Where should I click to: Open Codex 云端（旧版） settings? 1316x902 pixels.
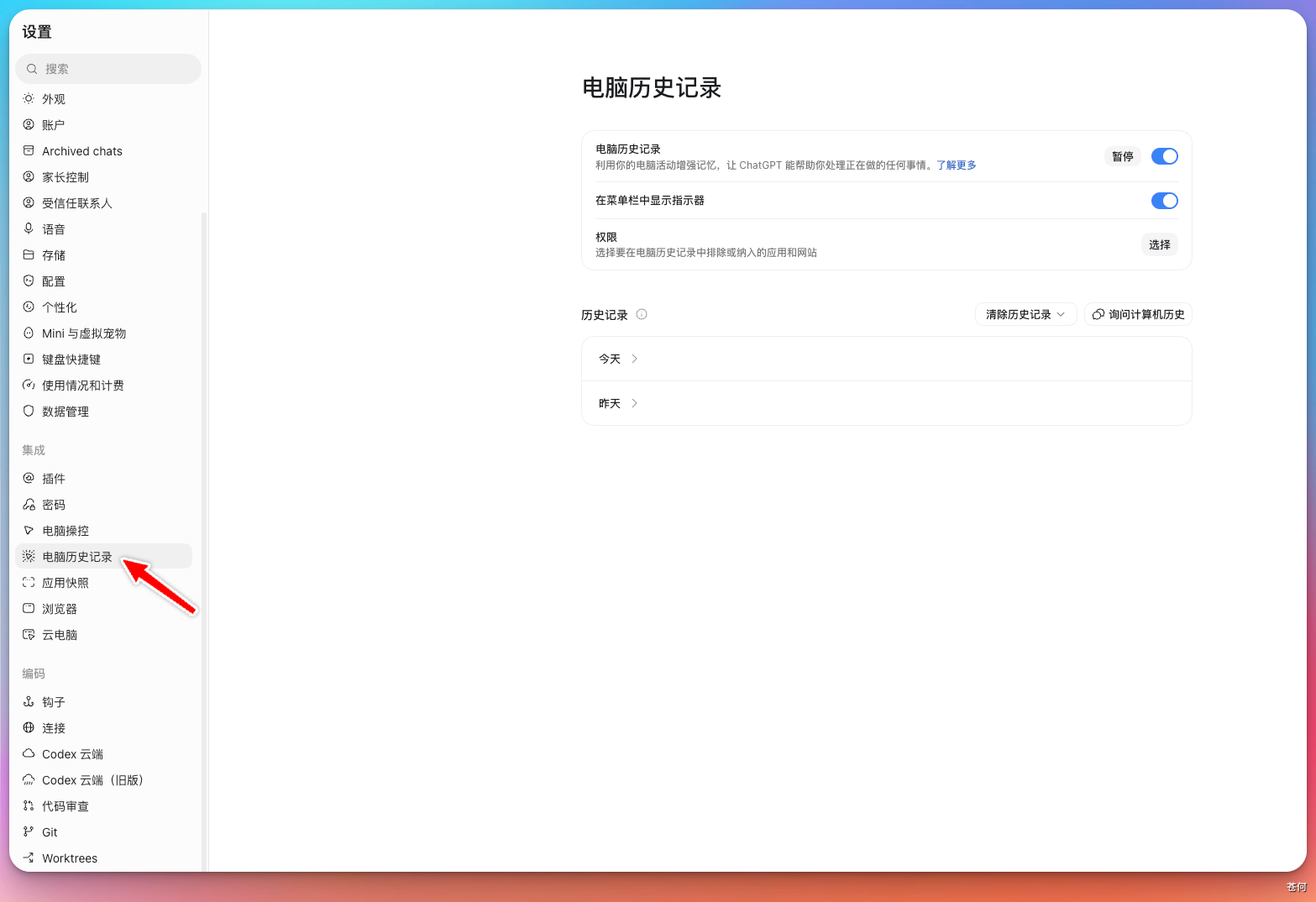(x=103, y=779)
